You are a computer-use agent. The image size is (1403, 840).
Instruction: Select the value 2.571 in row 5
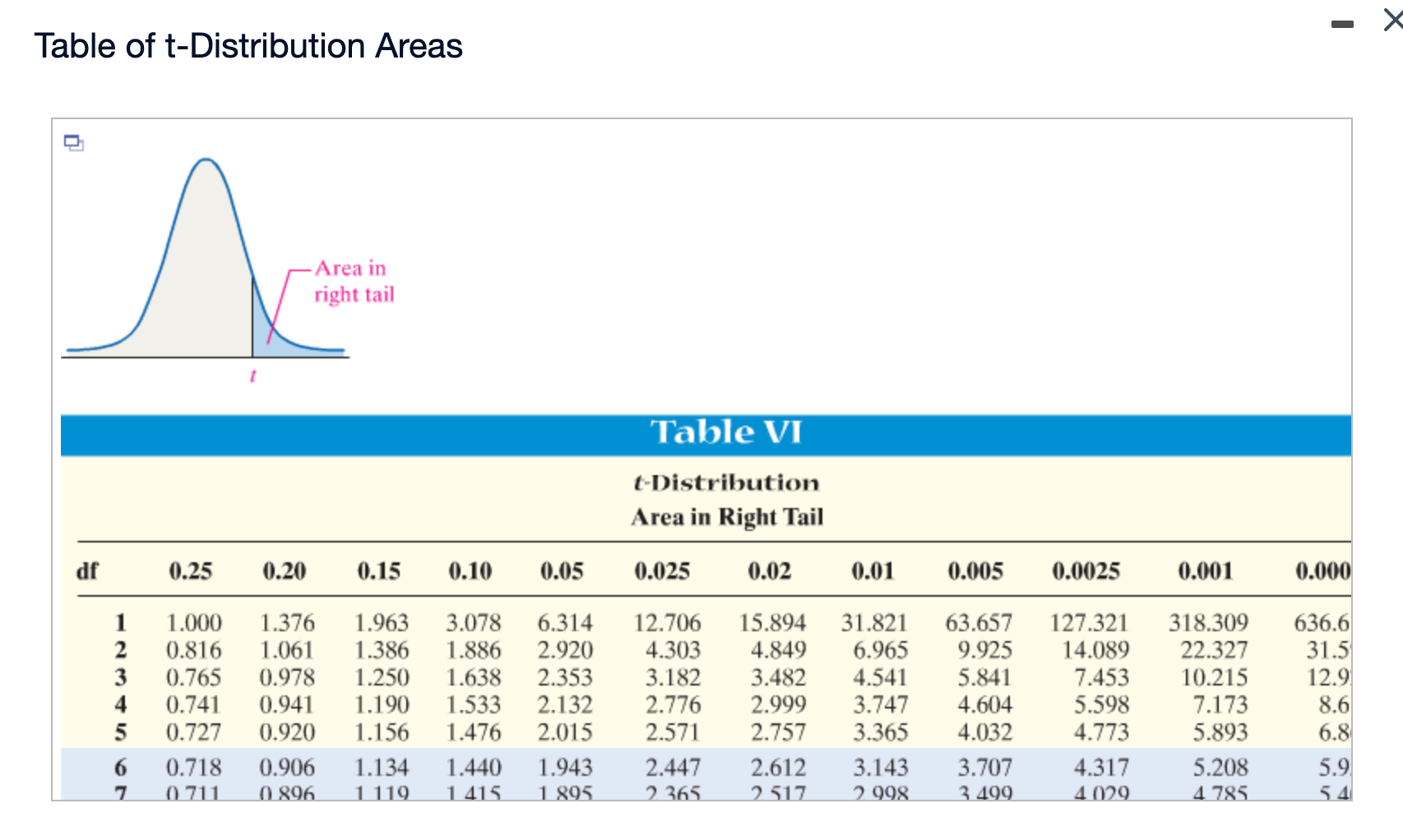click(673, 732)
